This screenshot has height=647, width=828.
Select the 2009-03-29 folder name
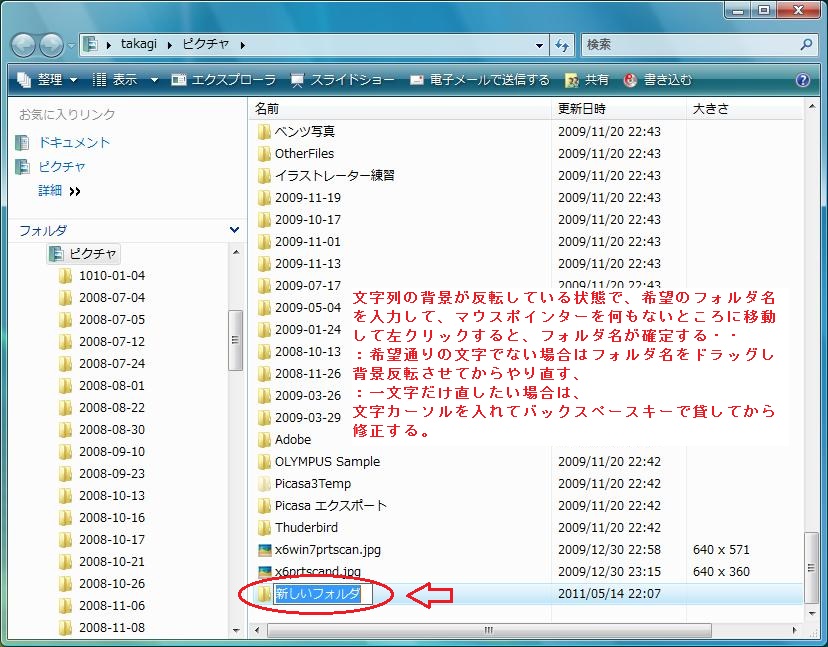[308, 418]
